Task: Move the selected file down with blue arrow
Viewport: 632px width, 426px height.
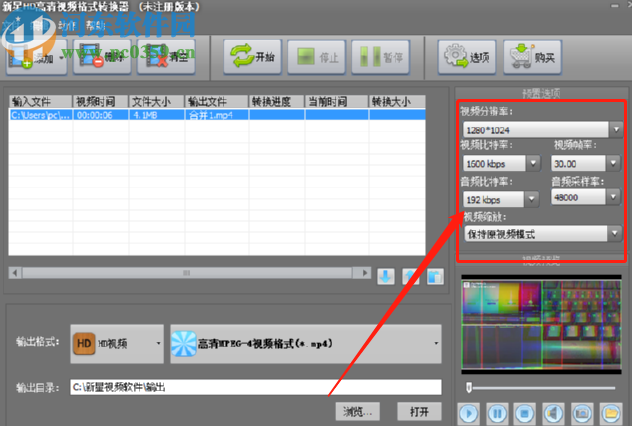Action: point(386,276)
